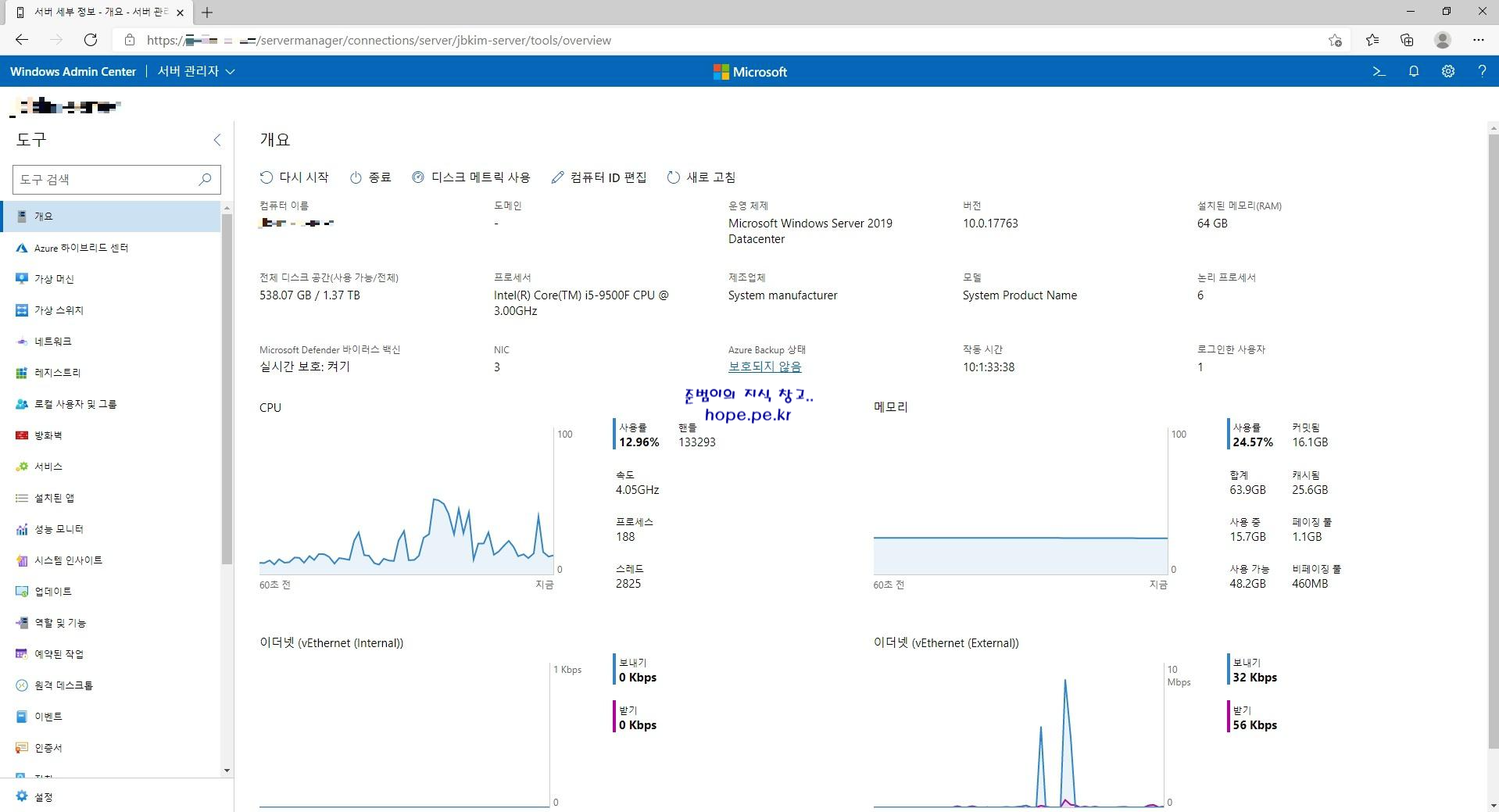Click the search magnifier in 도구 검색
1499x812 pixels.
coord(205,179)
